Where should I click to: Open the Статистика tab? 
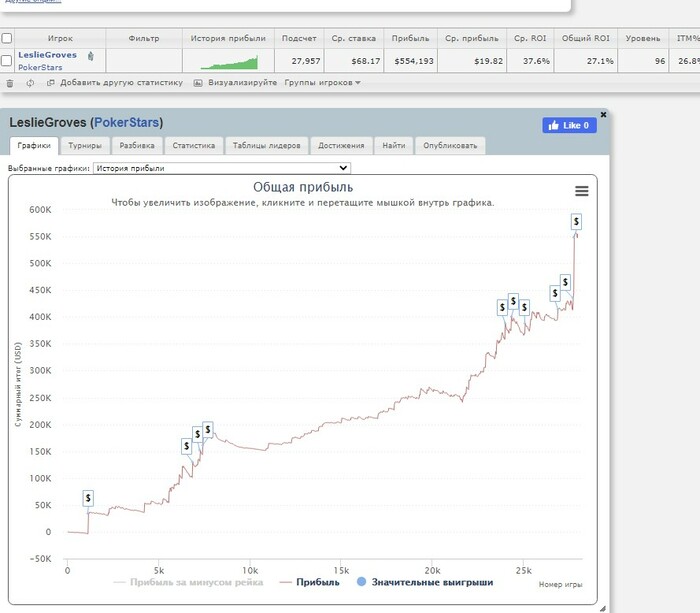pyautogui.click(x=194, y=146)
